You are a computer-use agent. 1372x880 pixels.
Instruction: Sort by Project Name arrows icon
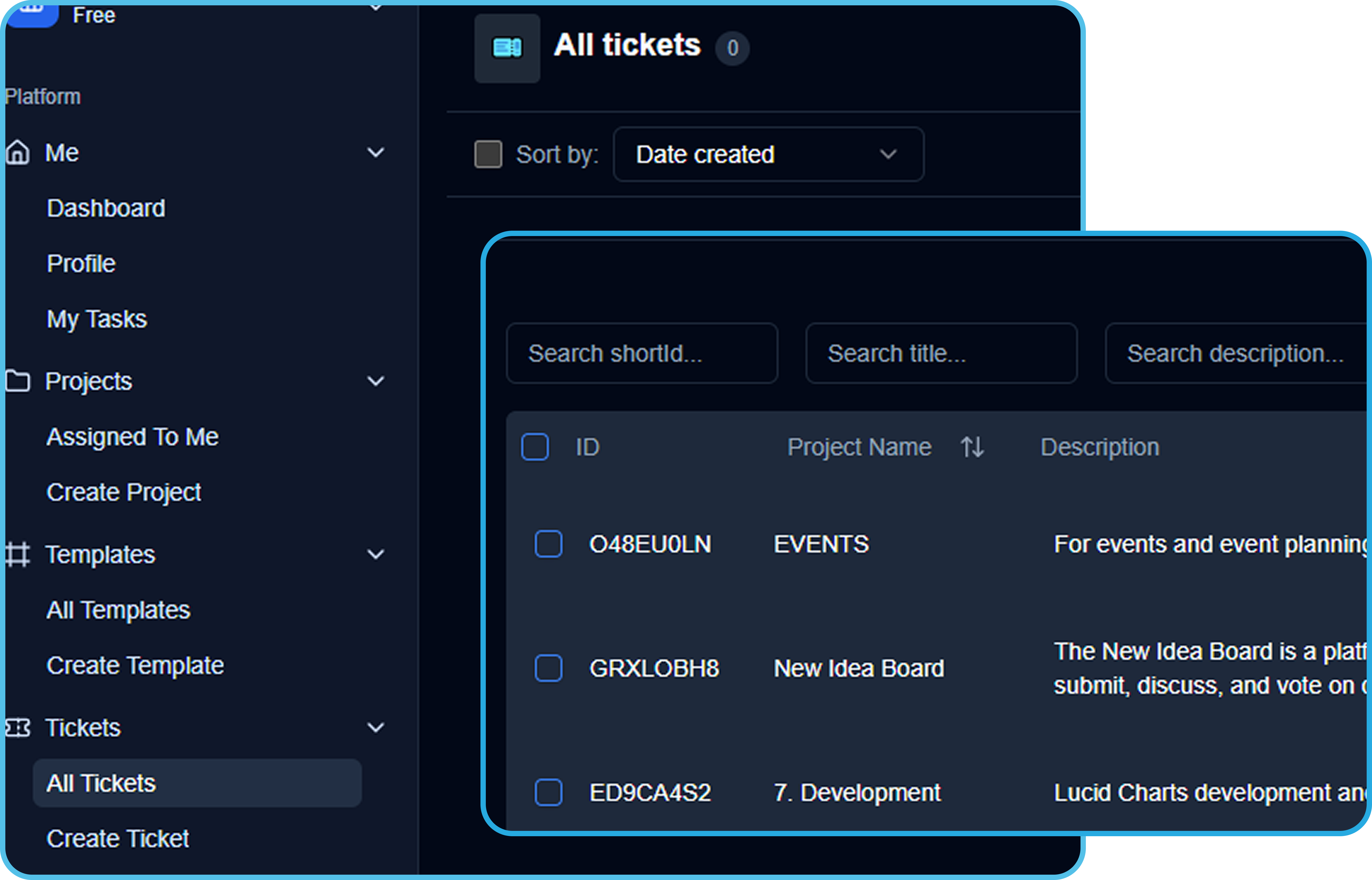pyautogui.click(x=972, y=447)
